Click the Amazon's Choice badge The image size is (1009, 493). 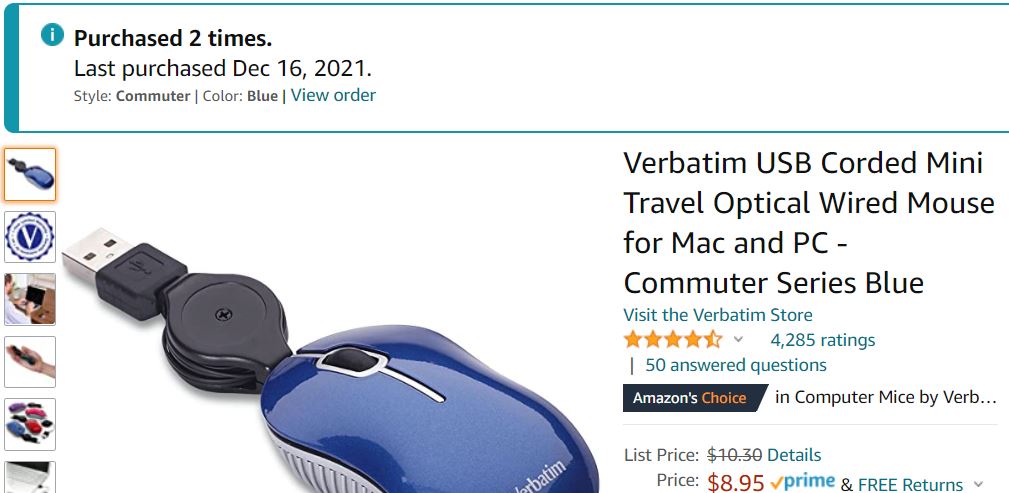point(695,398)
